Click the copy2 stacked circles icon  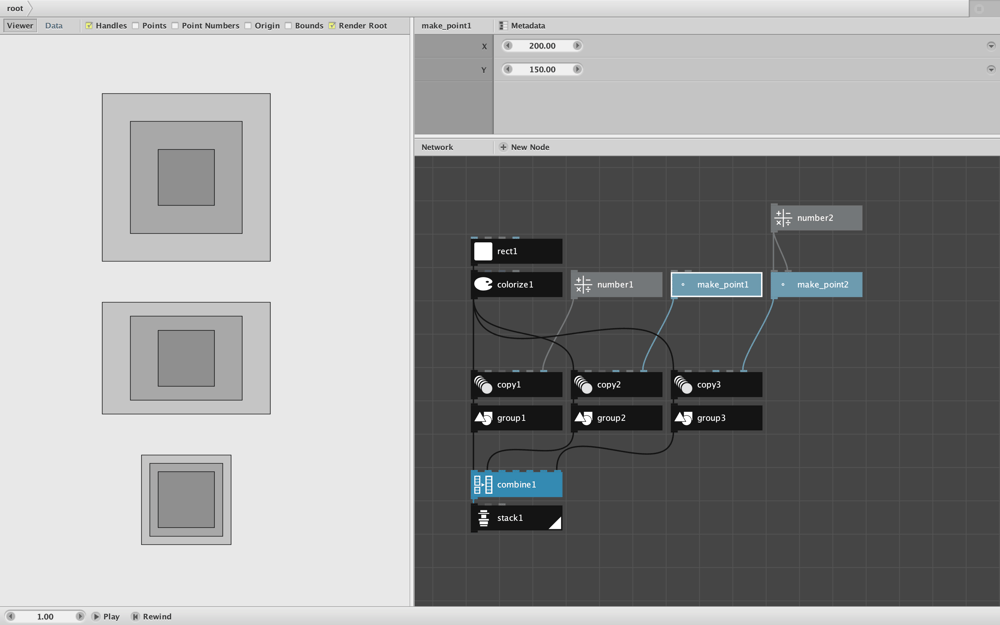click(x=584, y=385)
